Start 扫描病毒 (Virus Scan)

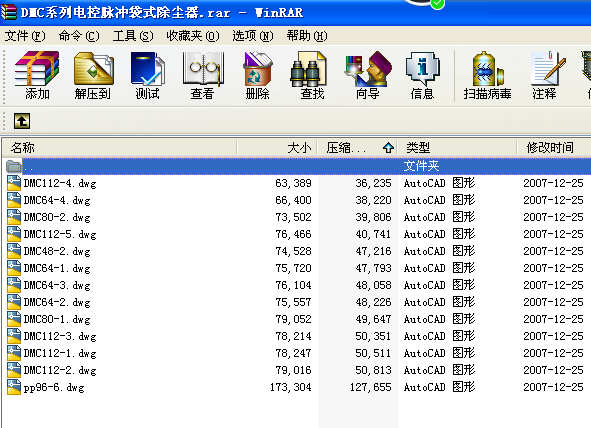tap(487, 75)
